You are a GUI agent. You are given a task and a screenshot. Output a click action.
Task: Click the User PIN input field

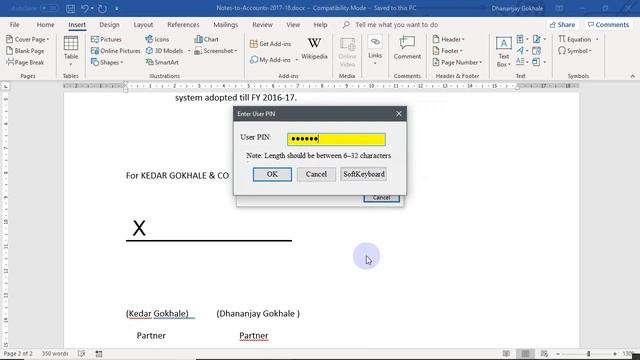[x=336, y=139]
